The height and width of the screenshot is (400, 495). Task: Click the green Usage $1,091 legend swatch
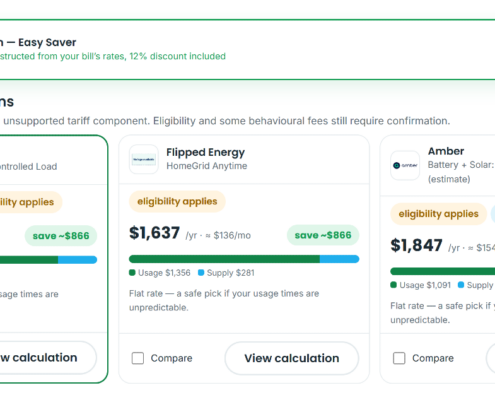coord(394,285)
